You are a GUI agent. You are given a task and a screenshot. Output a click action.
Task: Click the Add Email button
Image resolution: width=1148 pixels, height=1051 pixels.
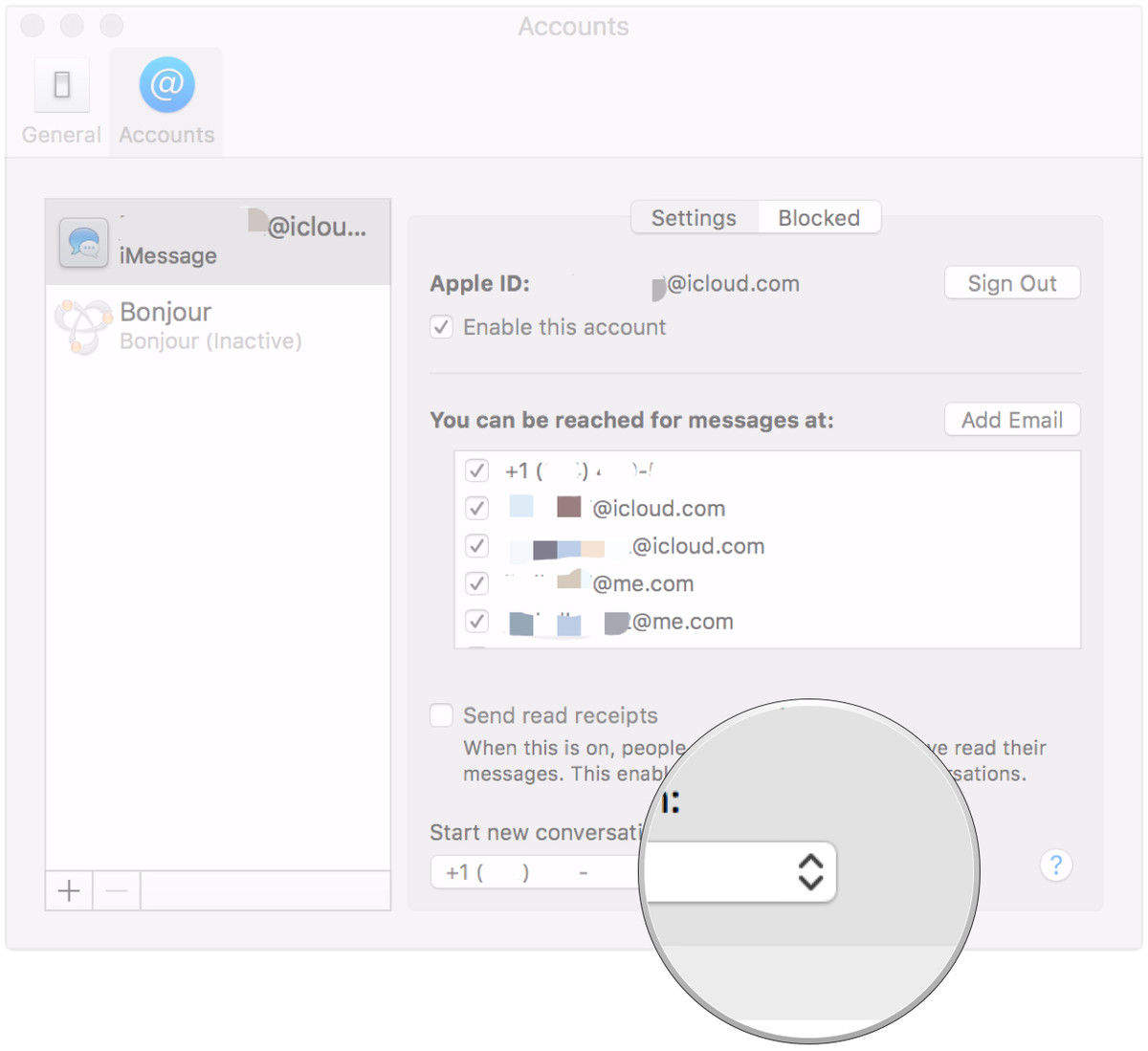(x=1011, y=420)
